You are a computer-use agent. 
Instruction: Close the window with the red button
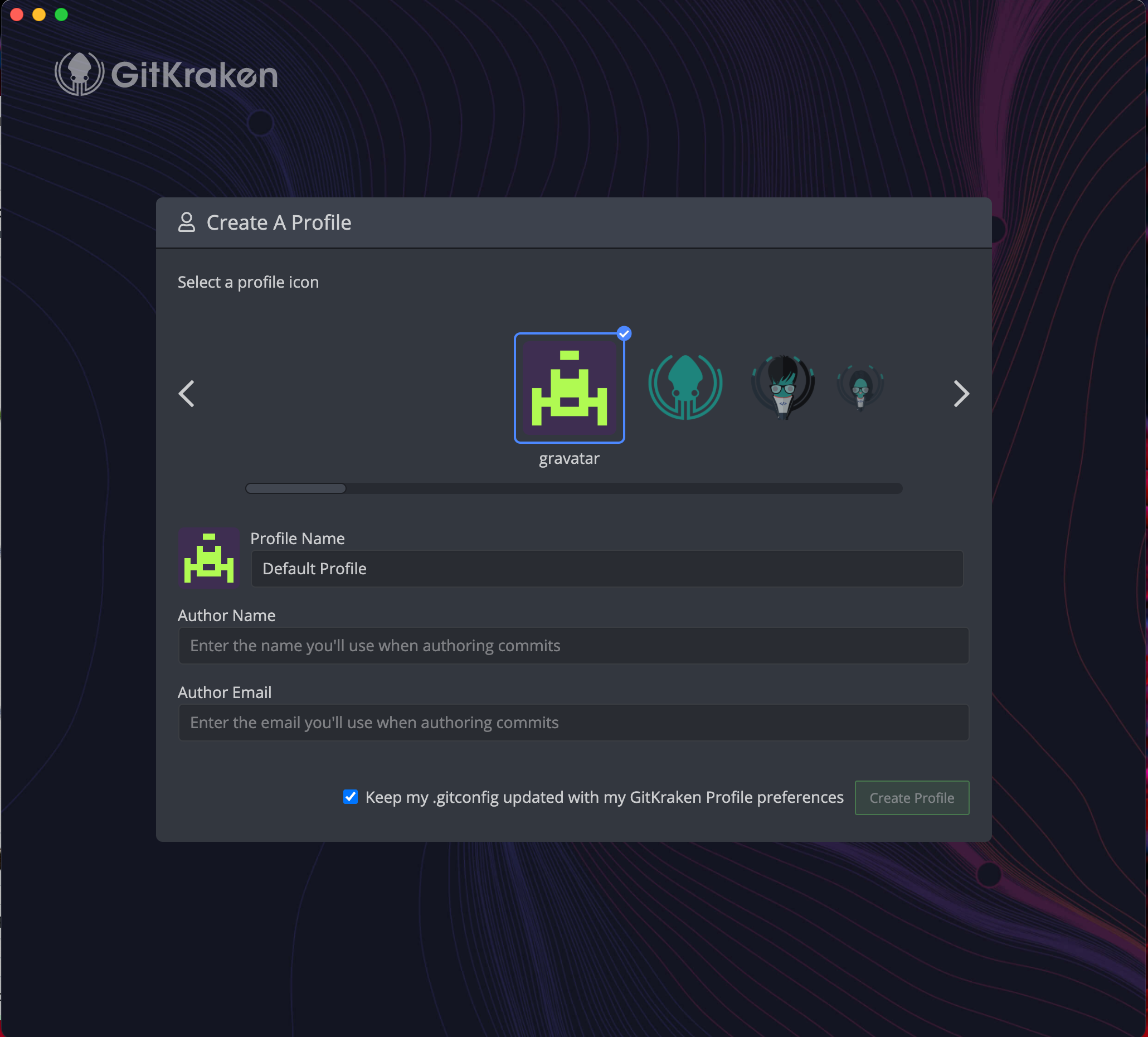coord(17,14)
